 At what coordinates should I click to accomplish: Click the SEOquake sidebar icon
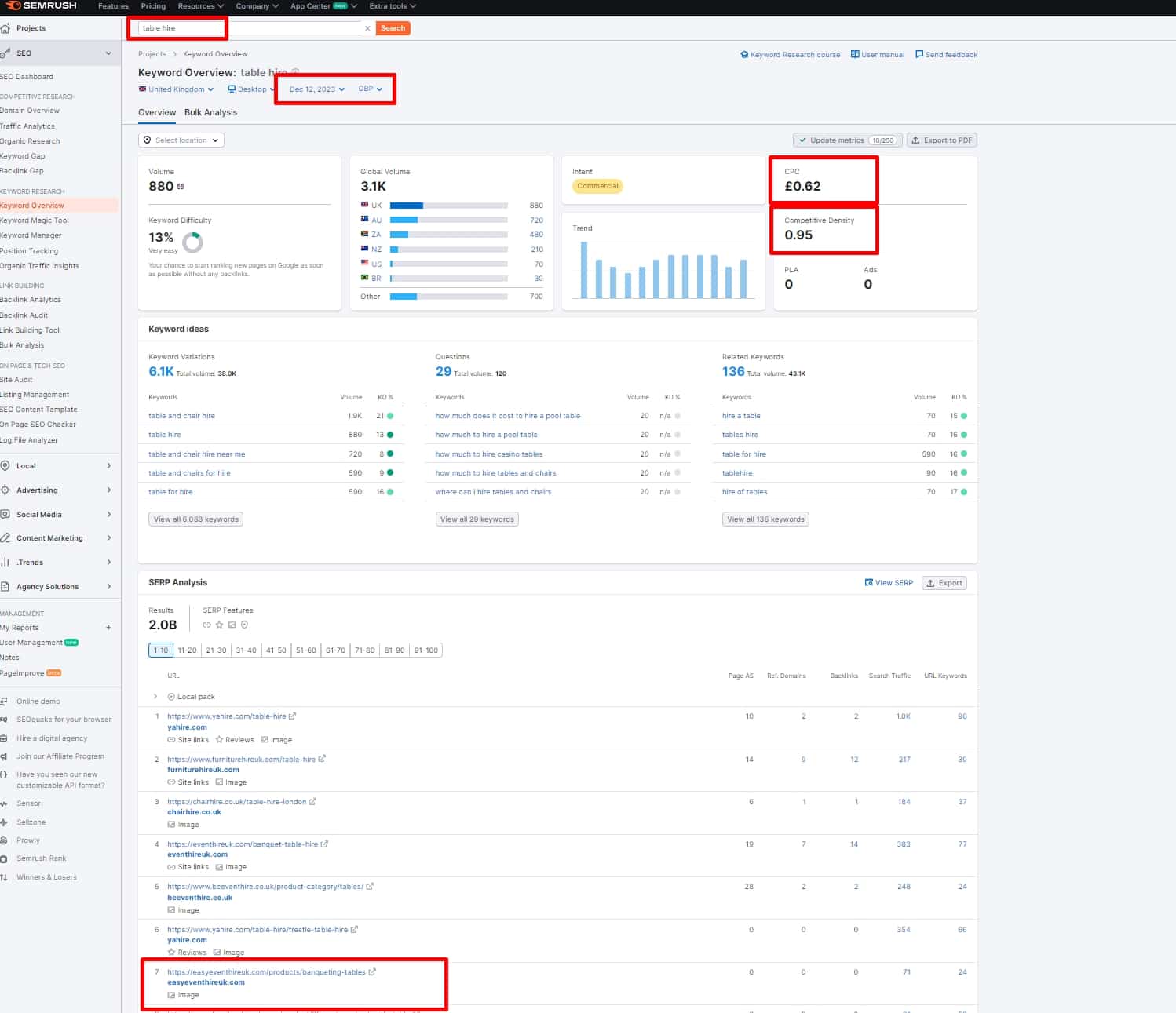4,720
